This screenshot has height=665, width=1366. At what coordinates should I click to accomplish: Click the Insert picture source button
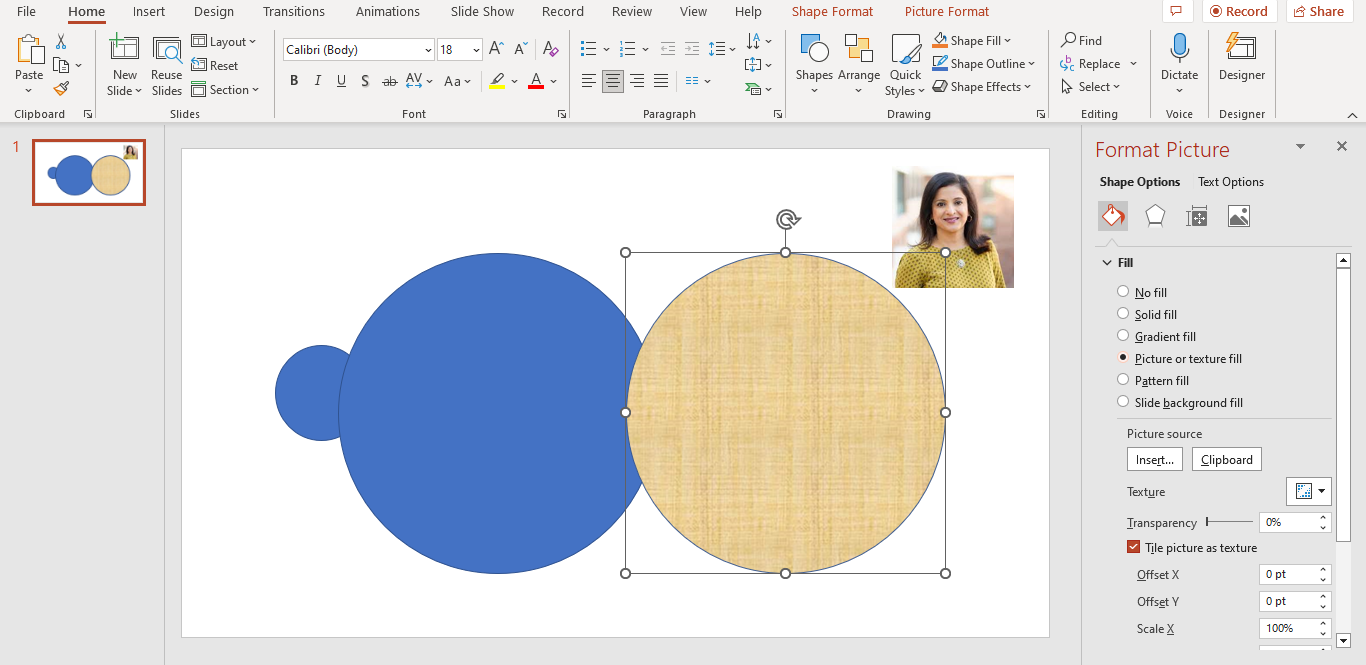(x=1154, y=459)
